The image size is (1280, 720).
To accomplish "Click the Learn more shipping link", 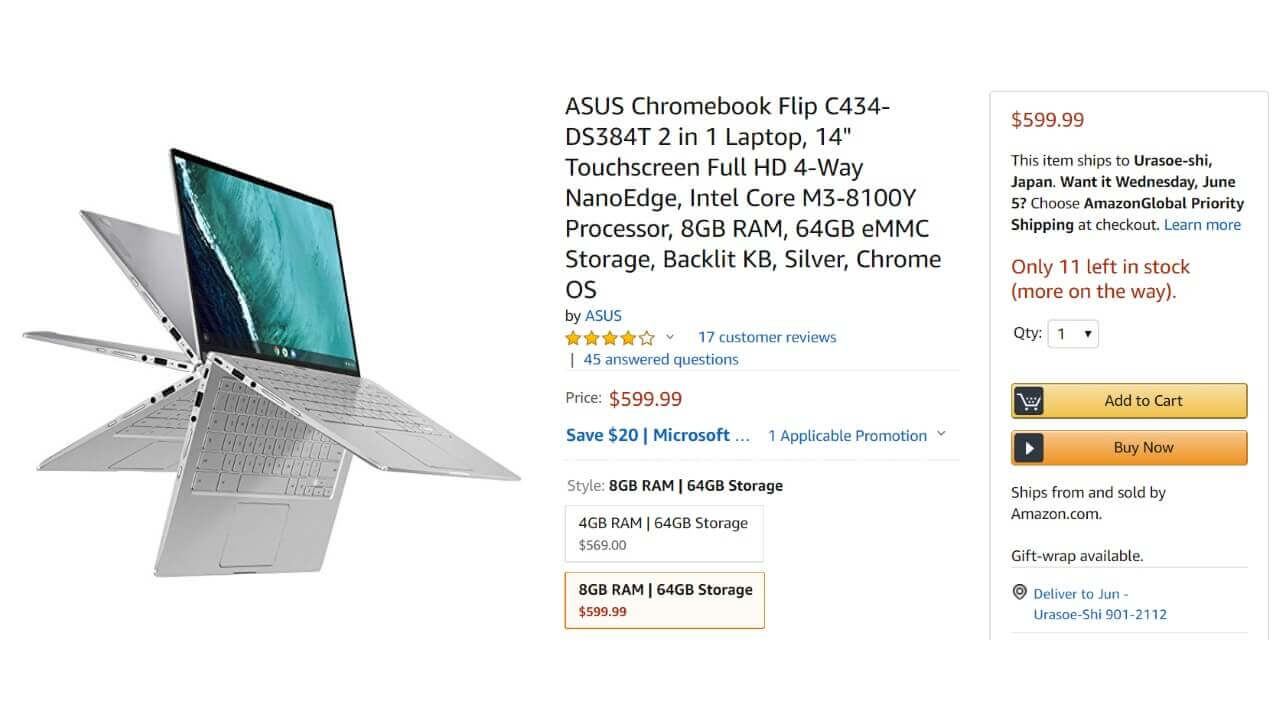I will 1202,225.
